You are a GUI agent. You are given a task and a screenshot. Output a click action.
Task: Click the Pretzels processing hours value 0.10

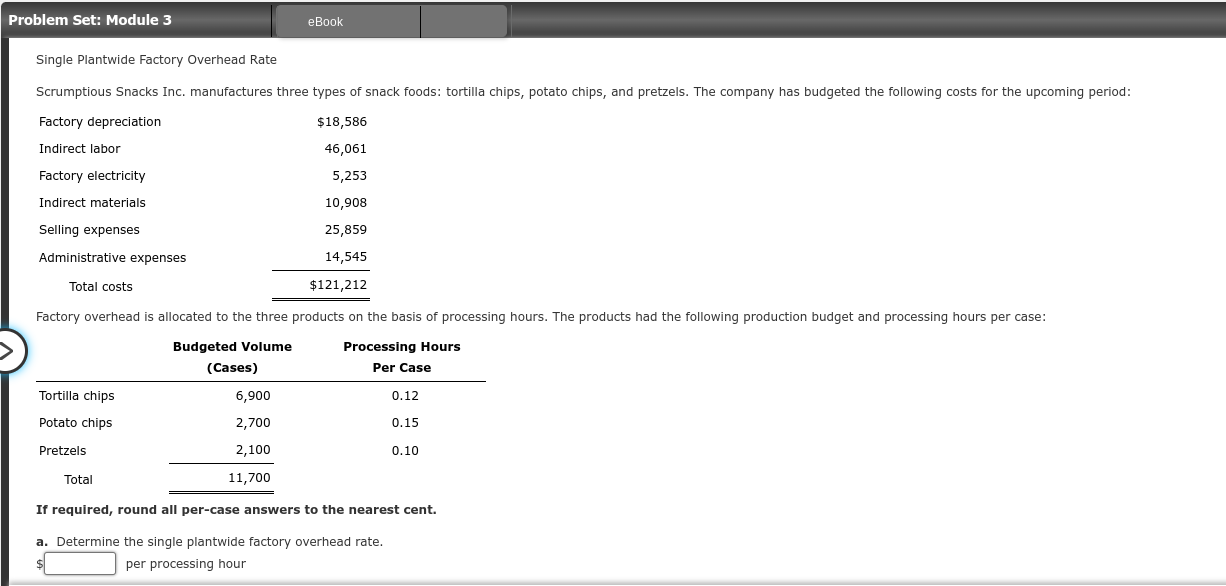403,450
